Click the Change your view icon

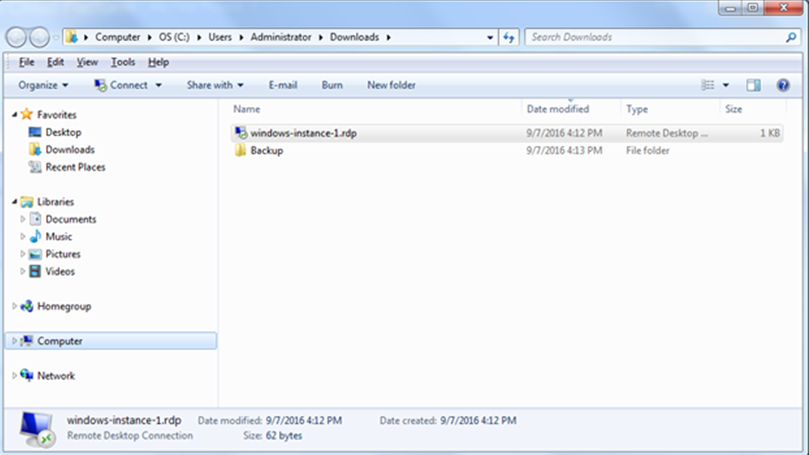coord(708,85)
